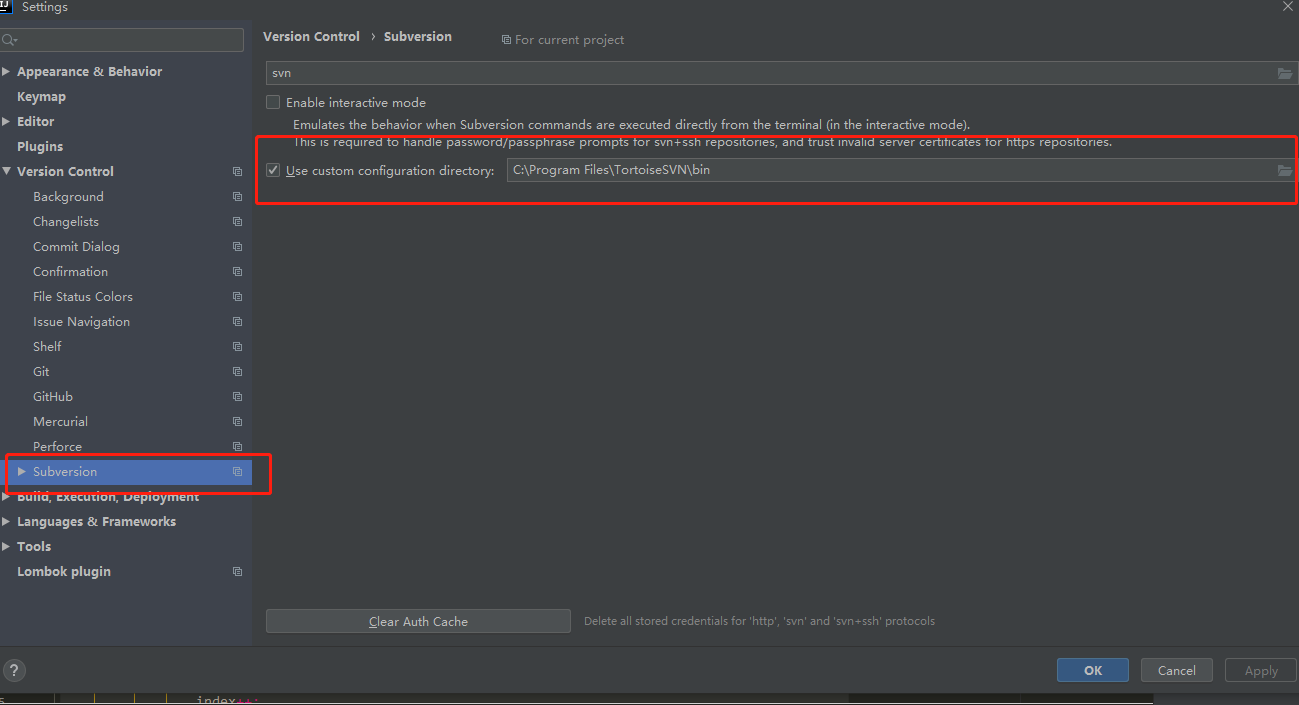1299x705 pixels.
Task: Click the search magnifier in the settings search box
Action: click(10, 39)
